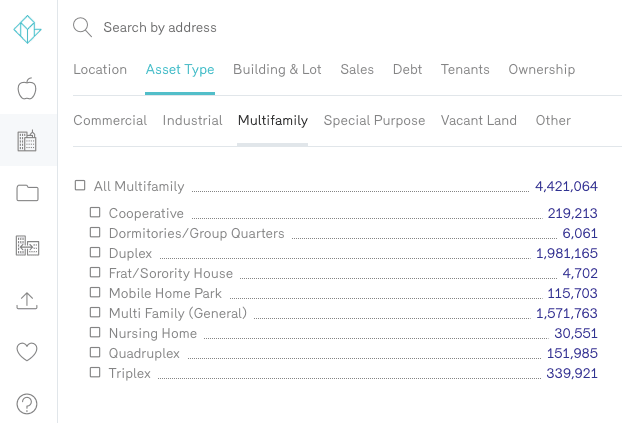This screenshot has height=423, width=622.
Task: Click the search magnifying glass icon
Action: click(x=83, y=27)
